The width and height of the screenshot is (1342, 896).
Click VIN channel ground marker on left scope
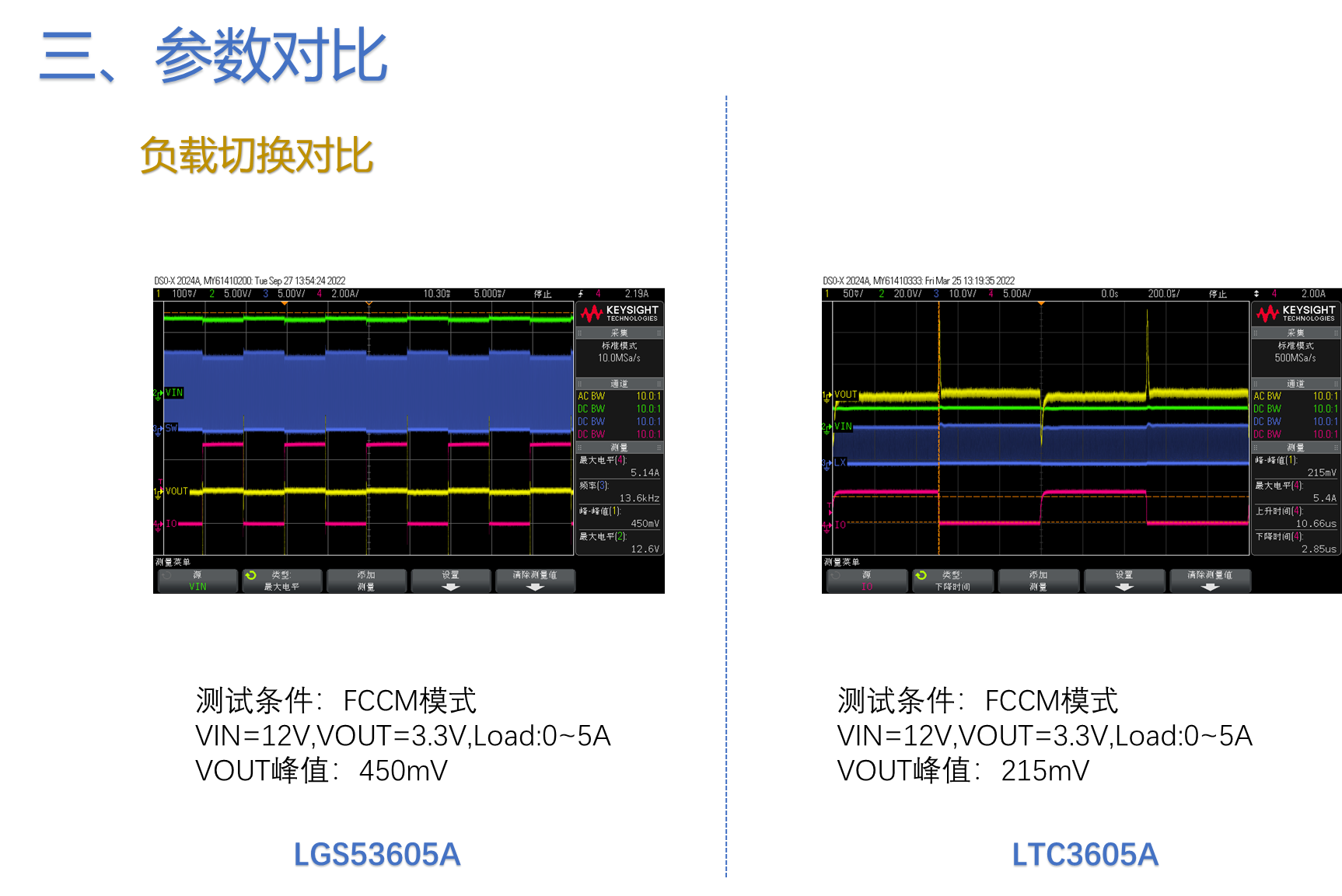pyautogui.click(x=158, y=394)
